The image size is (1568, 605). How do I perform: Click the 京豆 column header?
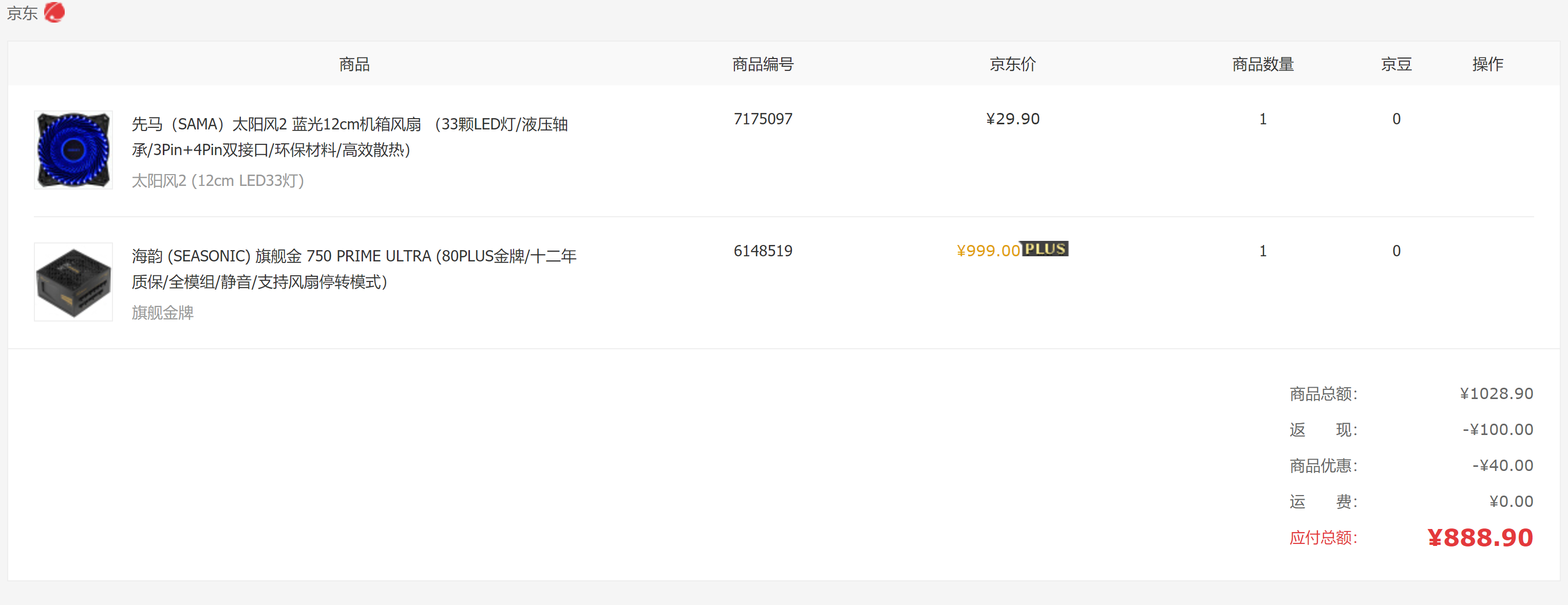(1396, 64)
